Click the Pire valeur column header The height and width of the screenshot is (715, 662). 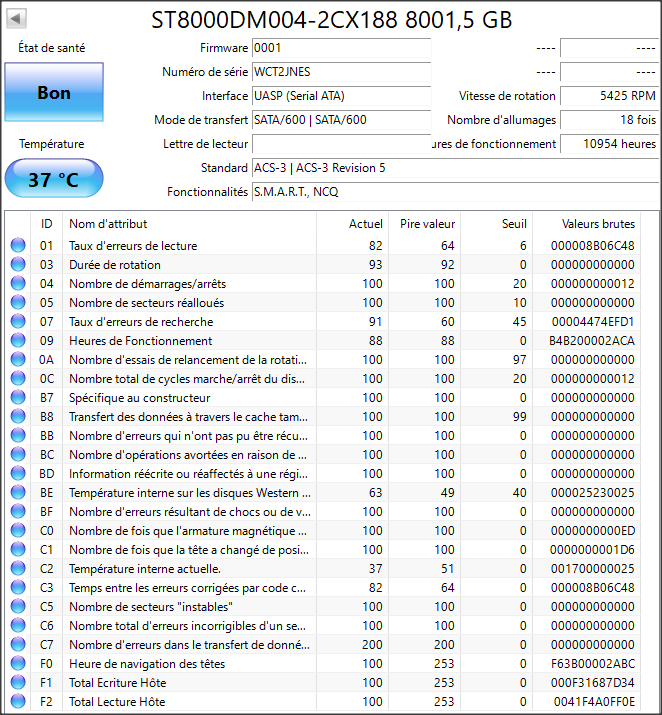(x=424, y=224)
